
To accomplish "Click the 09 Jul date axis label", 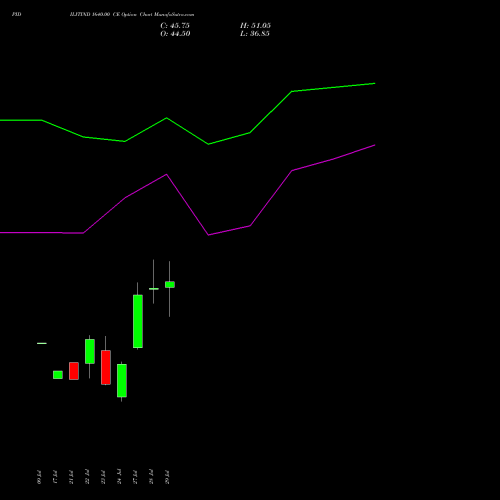I will pyautogui.click(x=39, y=477).
